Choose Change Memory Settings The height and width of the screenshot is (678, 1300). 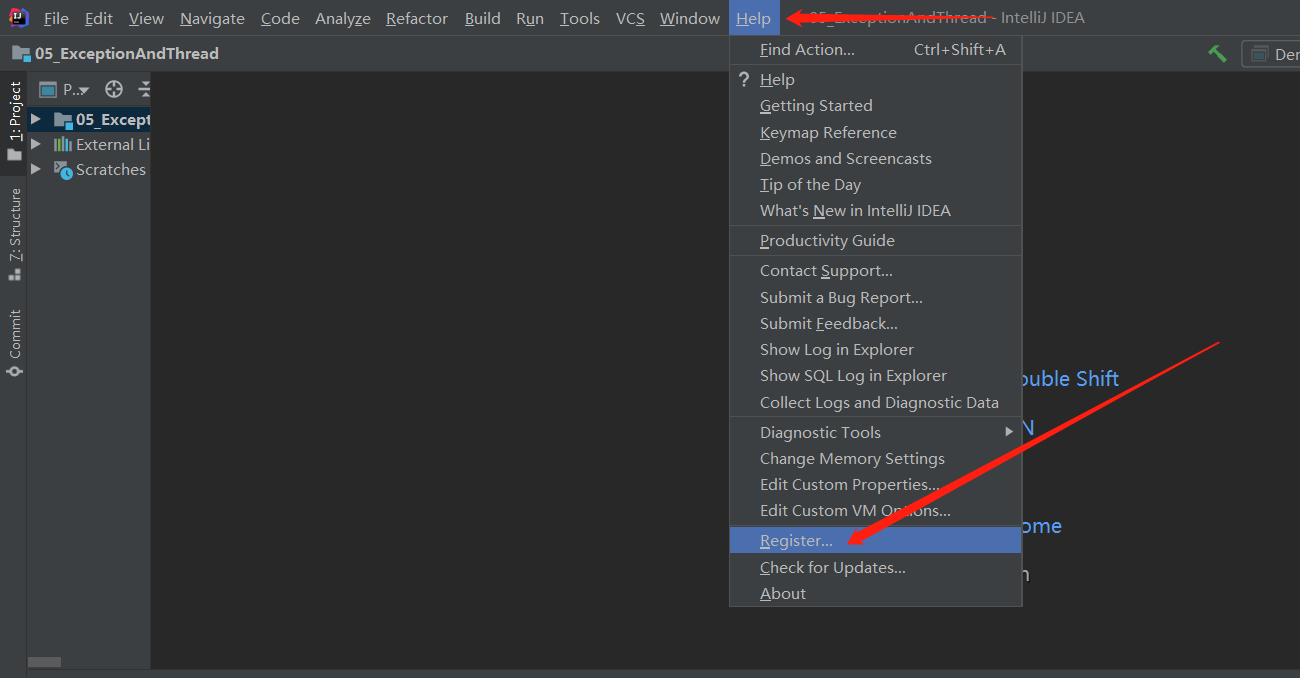click(x=875, y=458)
